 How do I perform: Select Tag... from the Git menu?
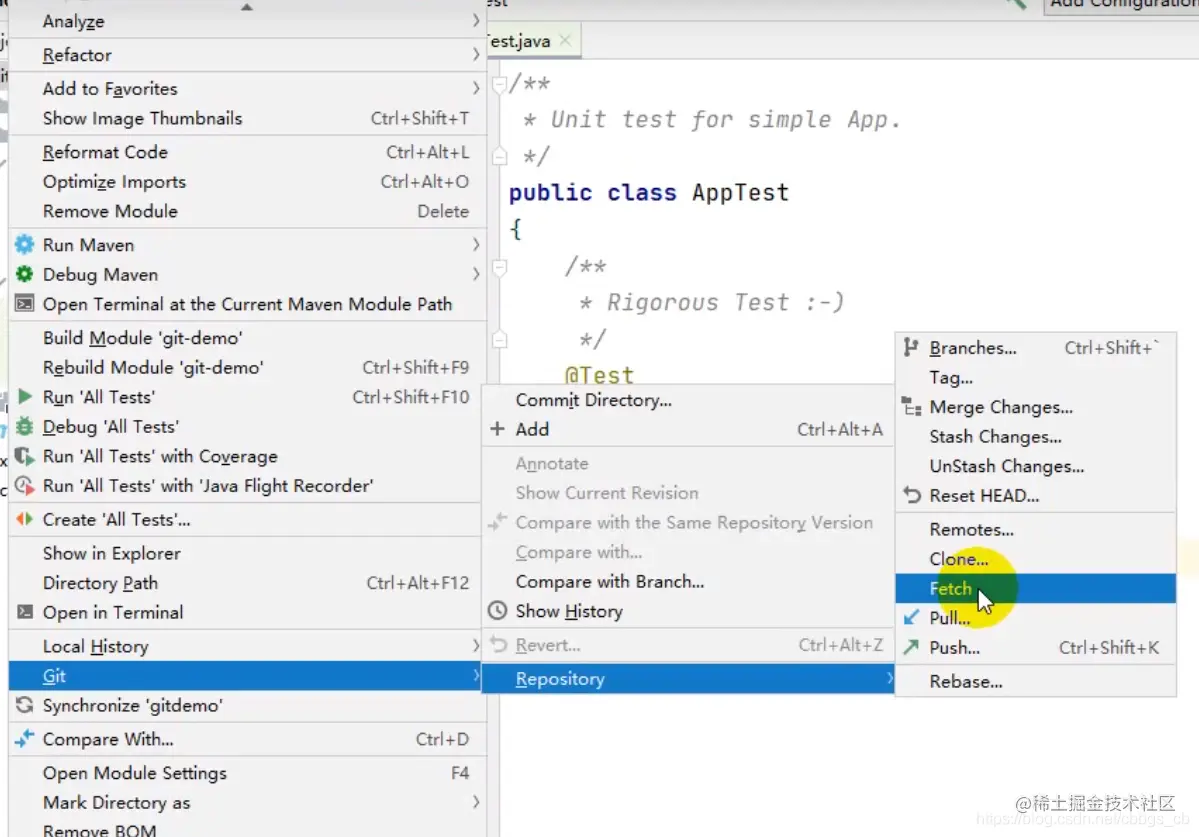click(1035, 378)
